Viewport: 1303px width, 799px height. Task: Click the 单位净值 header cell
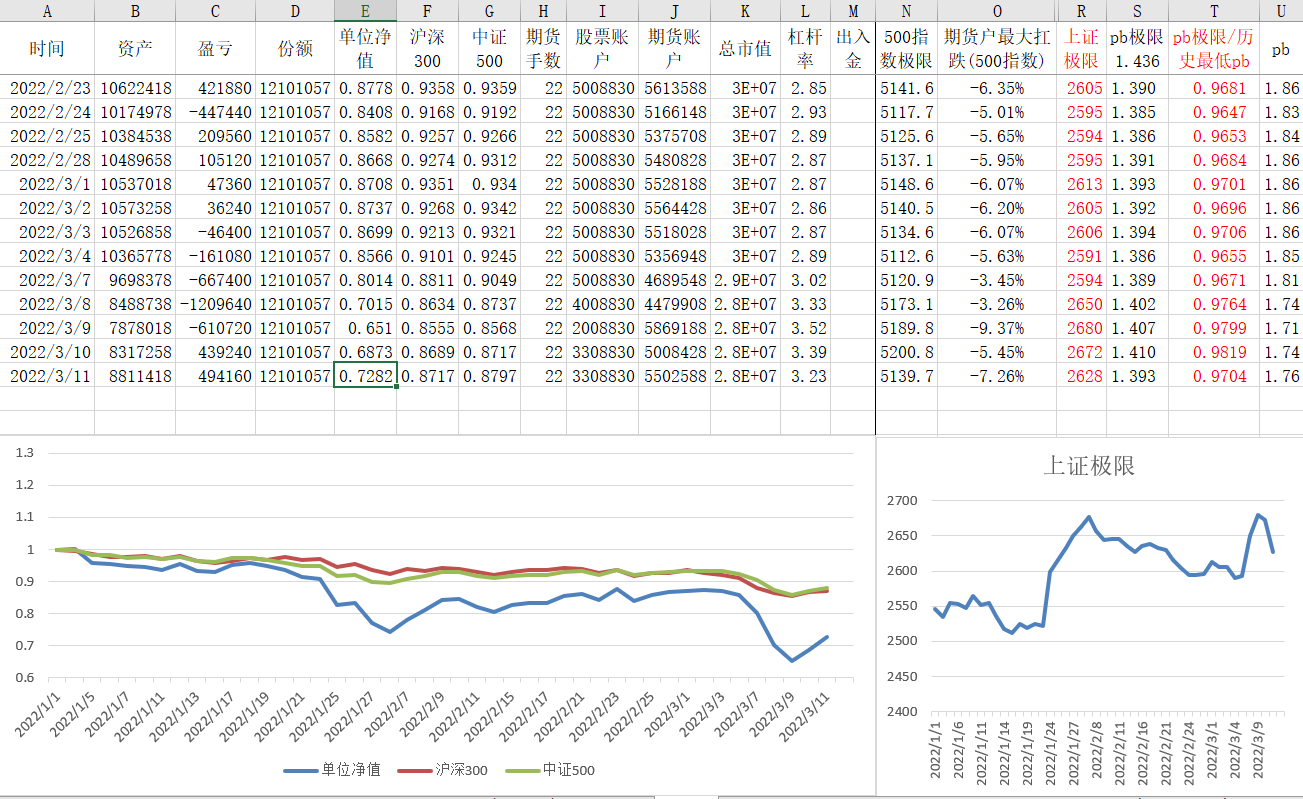[364, 48]
